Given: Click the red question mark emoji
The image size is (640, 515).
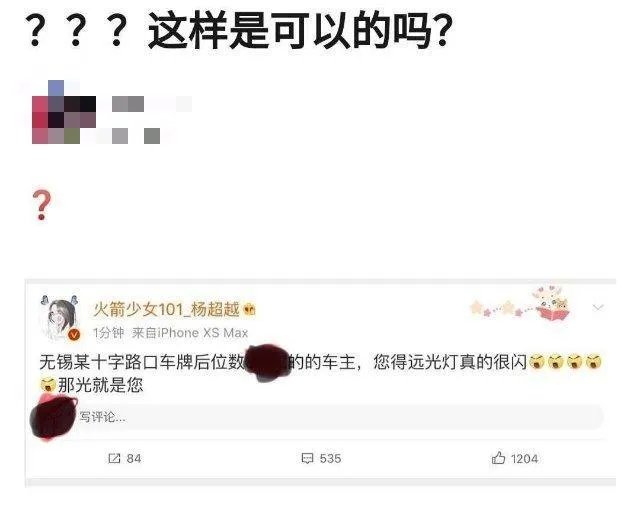Looking at the screenshot, I should [42, 205].
